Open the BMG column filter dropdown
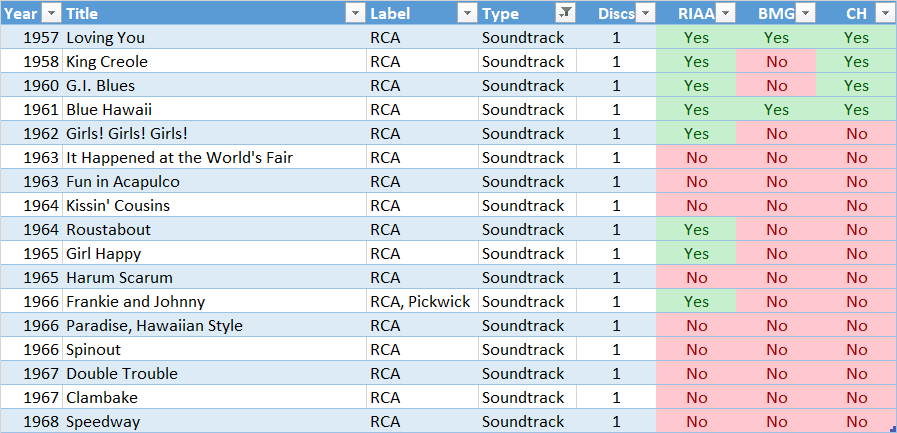 [807, 13]
